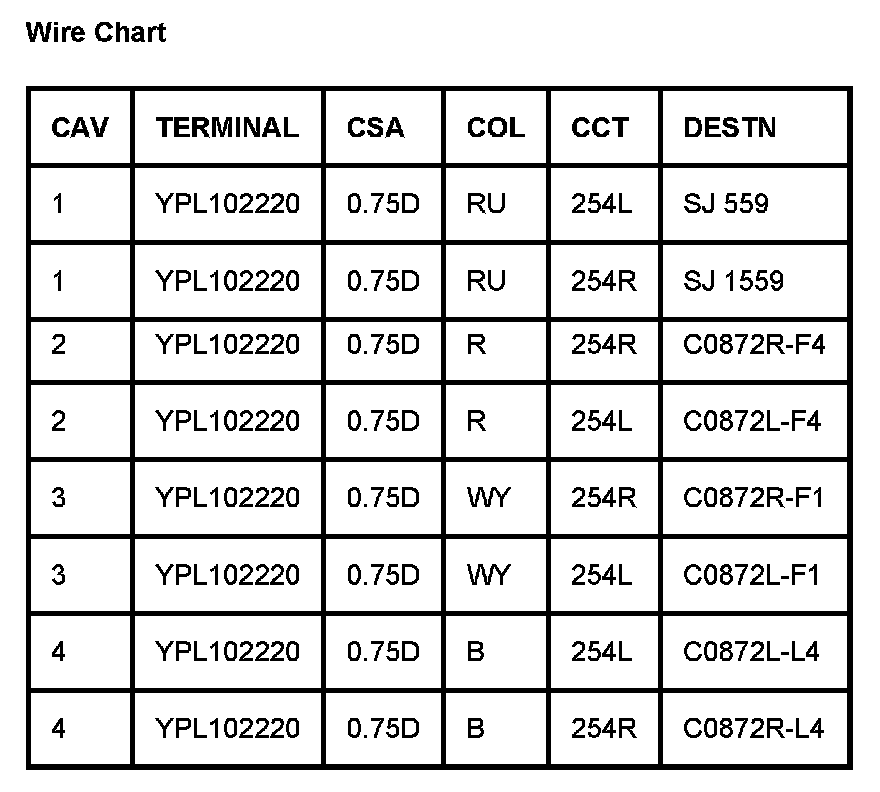
Task: Click the CSA column header
Action: pos(376,127)
